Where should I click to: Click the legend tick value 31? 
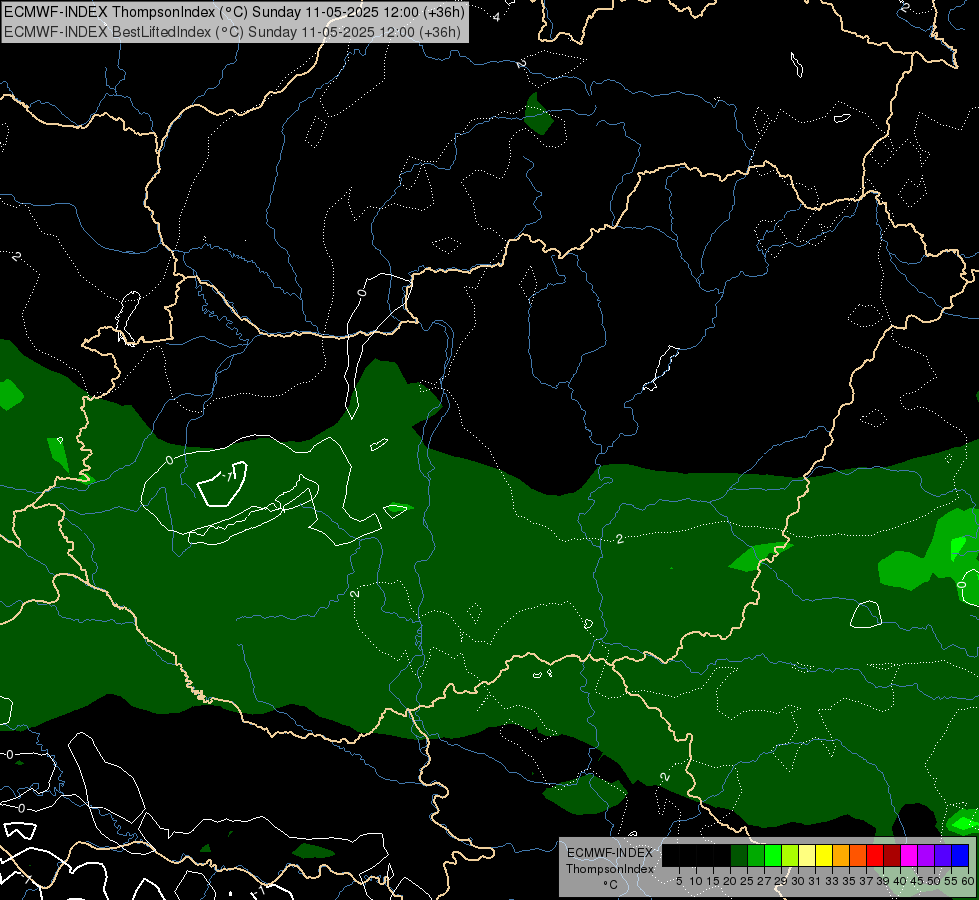click(x=815, y=881)
